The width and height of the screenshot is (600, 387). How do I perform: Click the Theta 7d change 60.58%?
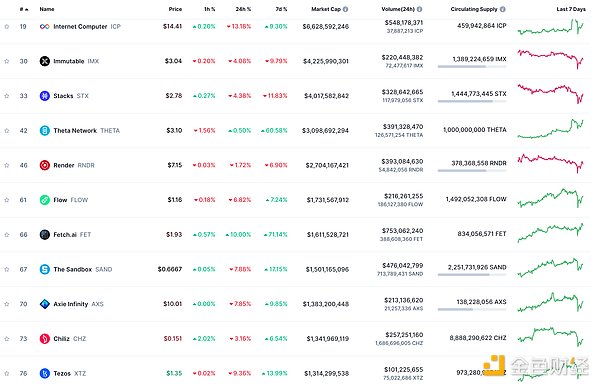pyautogui.click(x=274, y=131)
